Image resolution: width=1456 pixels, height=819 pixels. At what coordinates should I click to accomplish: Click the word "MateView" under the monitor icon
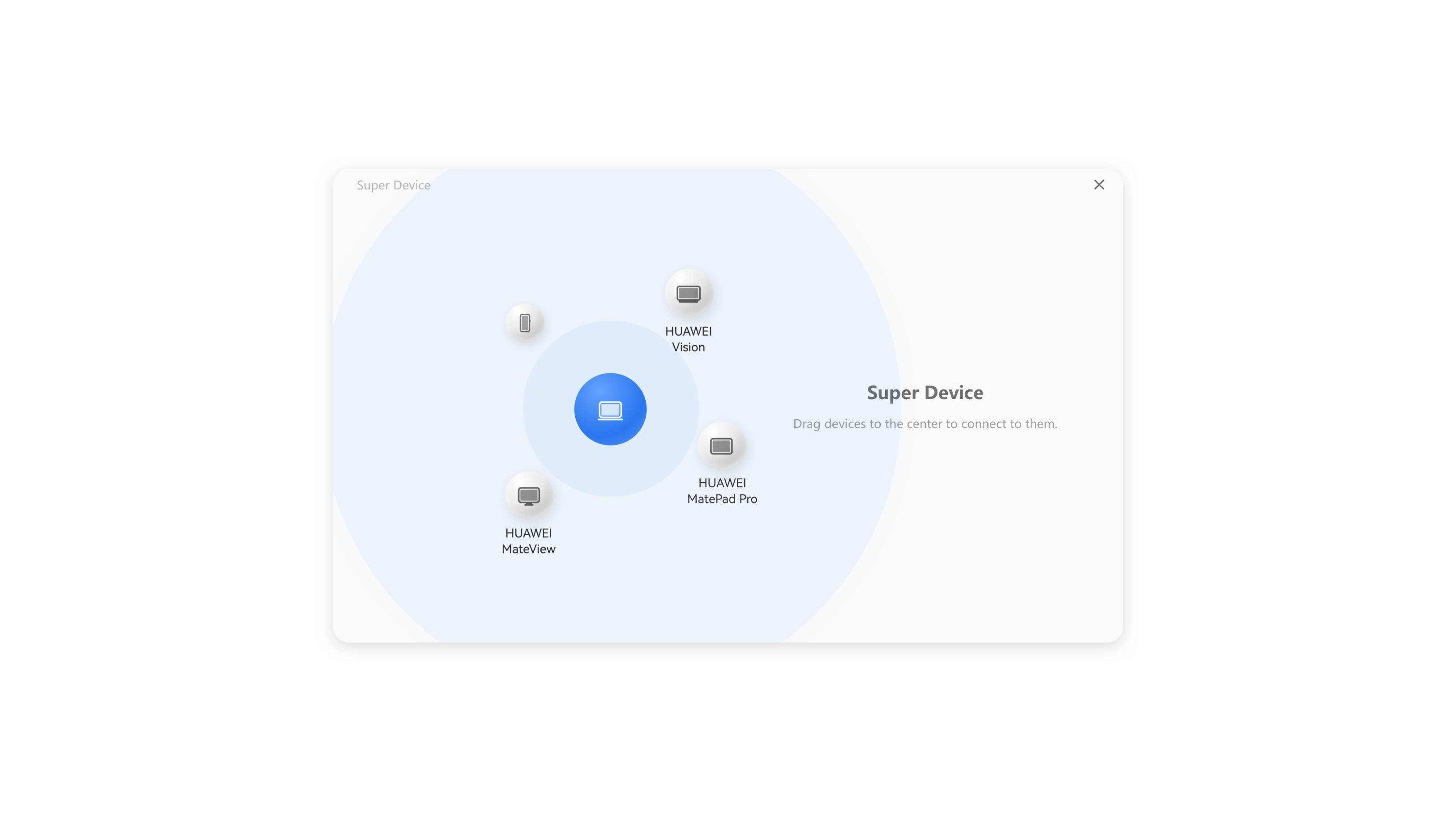click(x=528, y=549)
